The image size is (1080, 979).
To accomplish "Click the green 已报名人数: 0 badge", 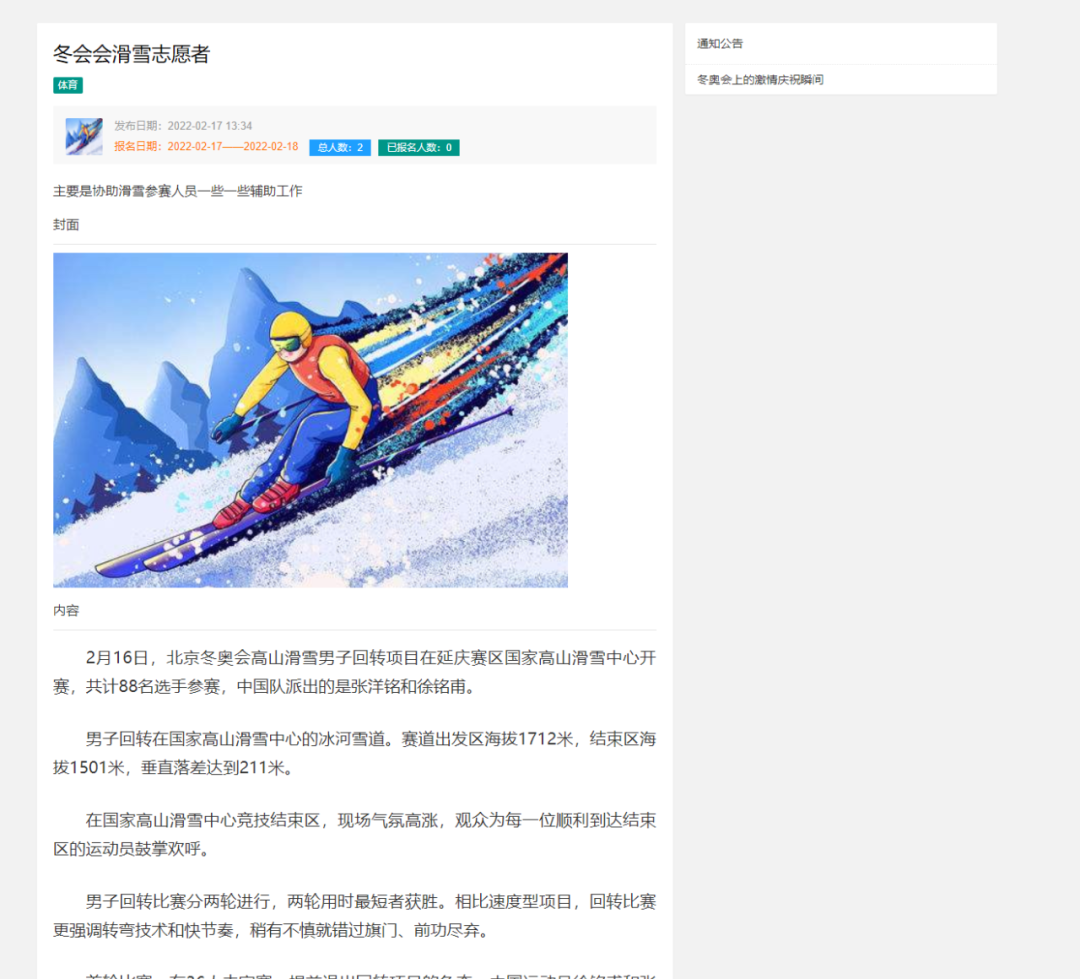I will pyautogui.click(x=419, y=147).
